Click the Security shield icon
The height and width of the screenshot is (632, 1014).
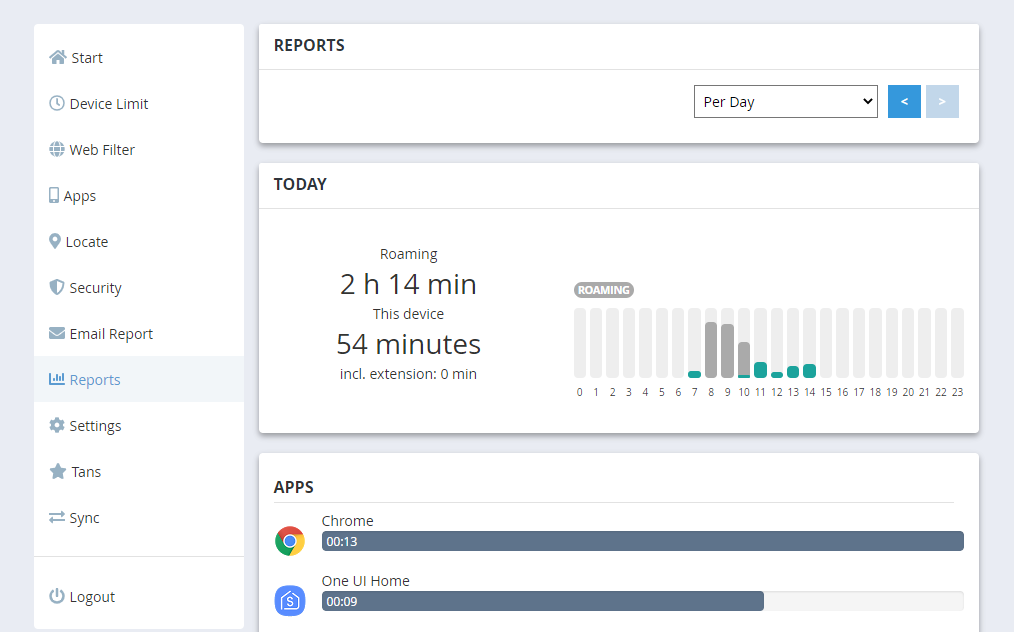click(57, 287)
